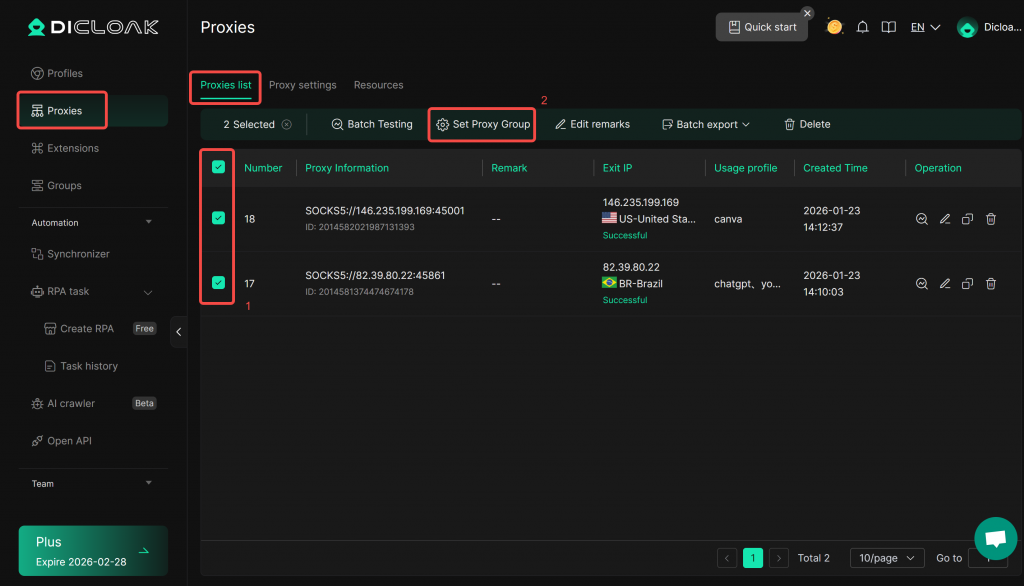Toggle the select-all checkbox in header

pos(218,168)
